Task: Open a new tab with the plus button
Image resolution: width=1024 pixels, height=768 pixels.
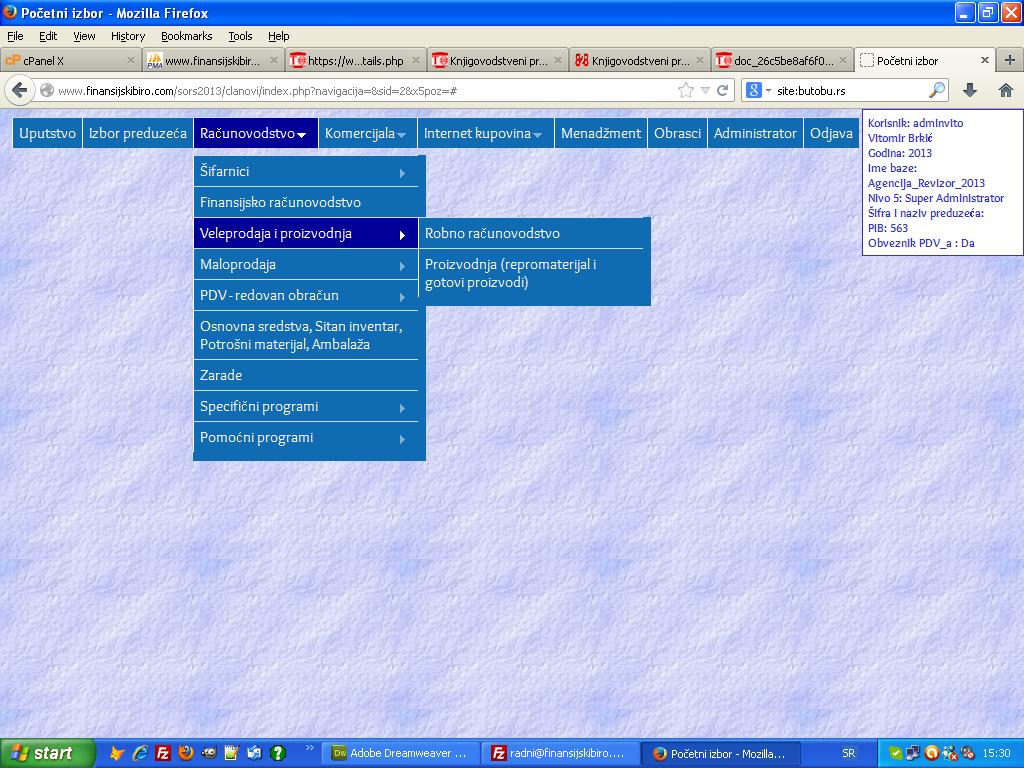Action: 1009,60
